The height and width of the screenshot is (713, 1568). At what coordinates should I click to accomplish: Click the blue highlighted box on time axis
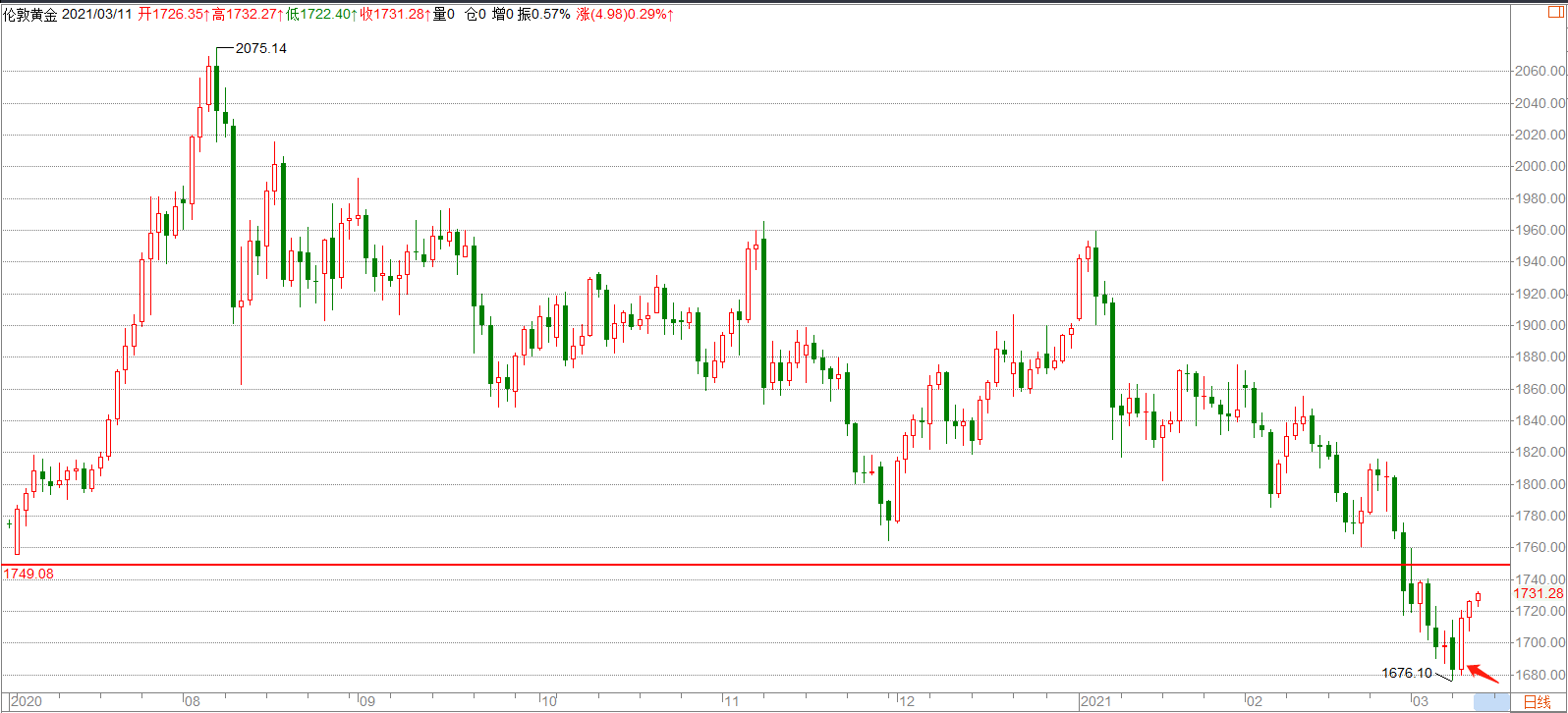click(1490, 701)
